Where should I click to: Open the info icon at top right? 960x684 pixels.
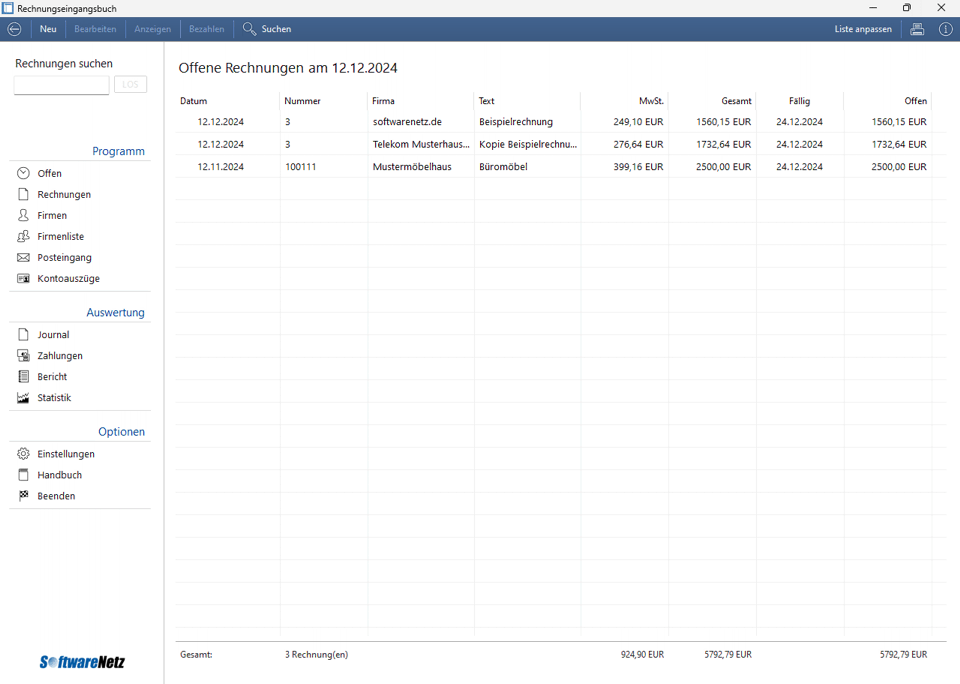click(945, 29)
